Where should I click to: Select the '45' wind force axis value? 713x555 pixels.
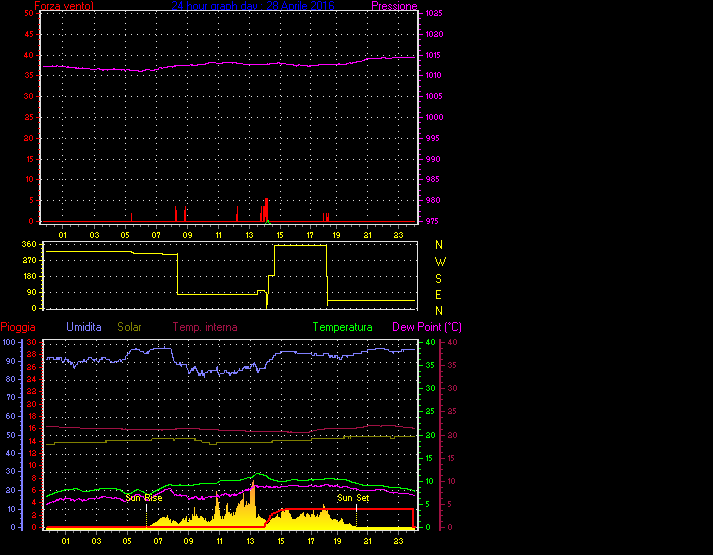click(29, 34)
